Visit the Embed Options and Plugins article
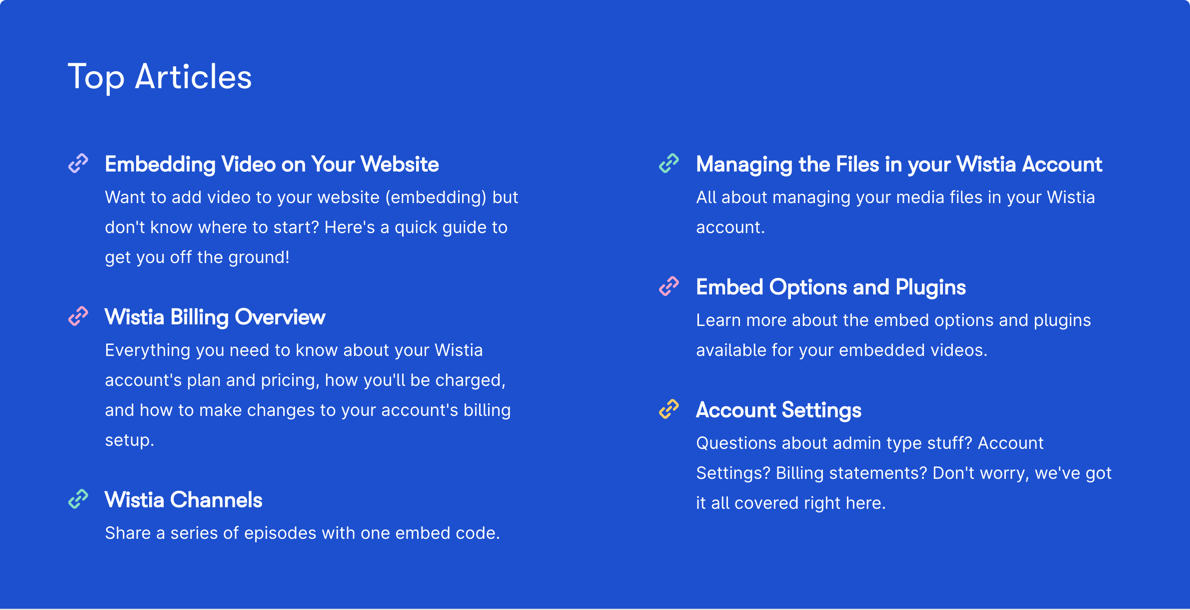Viewport: 1190px width, 610px height. (x=831, y=288)
